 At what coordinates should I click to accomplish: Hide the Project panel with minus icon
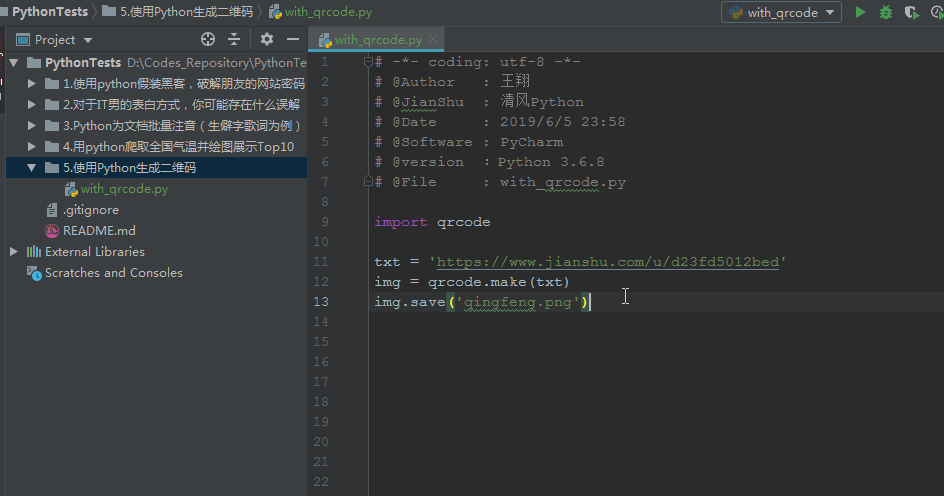293,39
